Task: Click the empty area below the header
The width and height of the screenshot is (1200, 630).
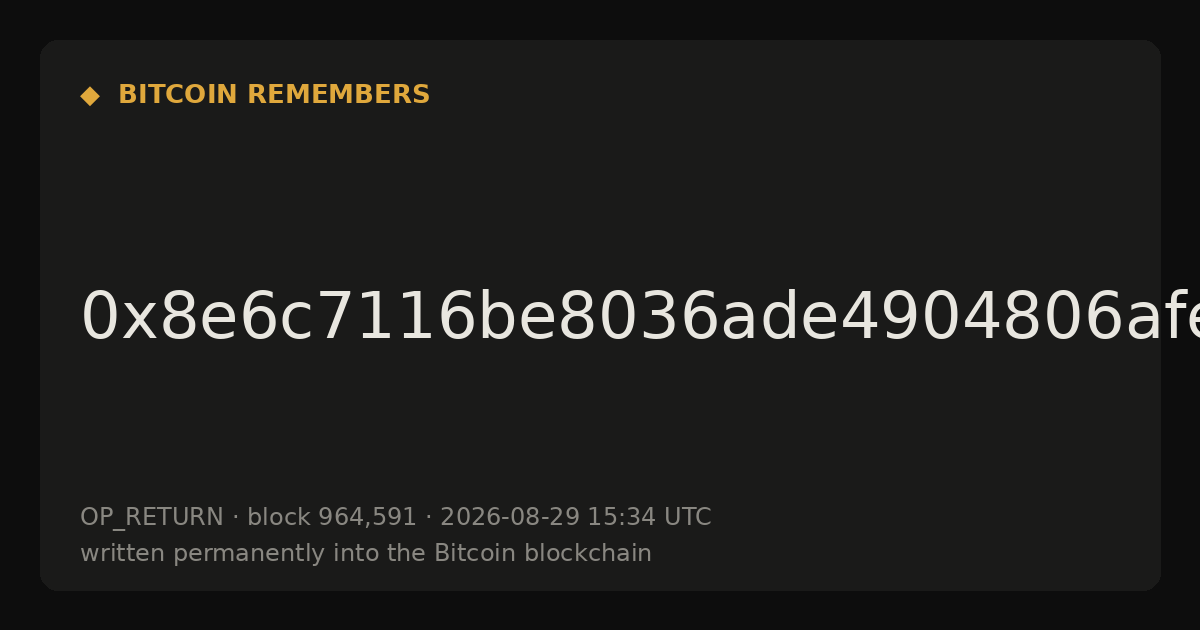Action: point(600,190)
